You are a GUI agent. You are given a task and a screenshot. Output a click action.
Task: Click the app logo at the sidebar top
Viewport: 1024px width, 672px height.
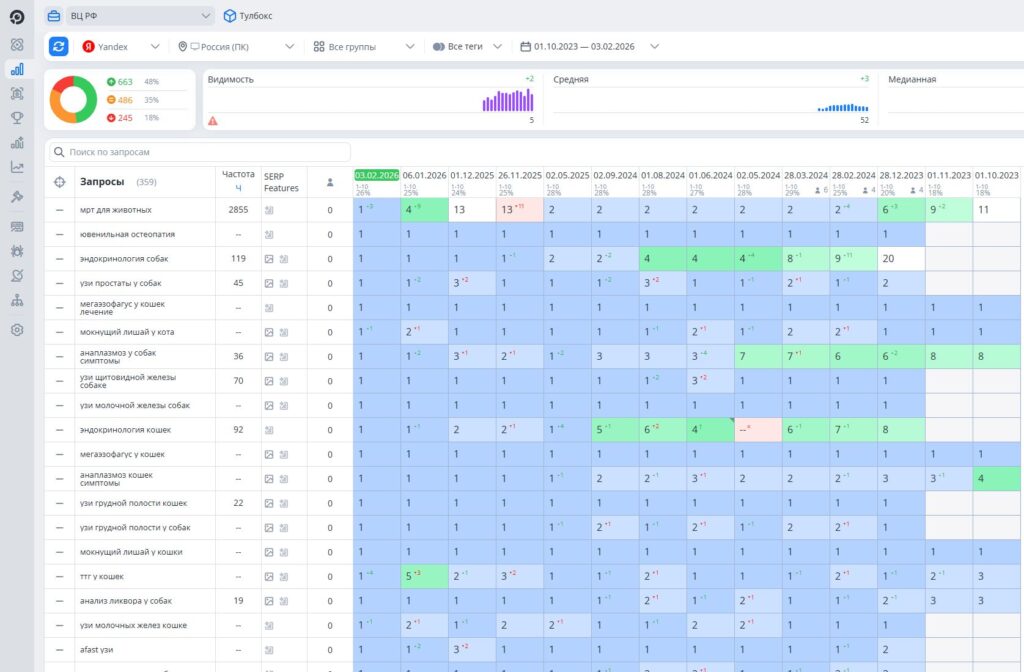pyautogui.click(x=17, y=17)
